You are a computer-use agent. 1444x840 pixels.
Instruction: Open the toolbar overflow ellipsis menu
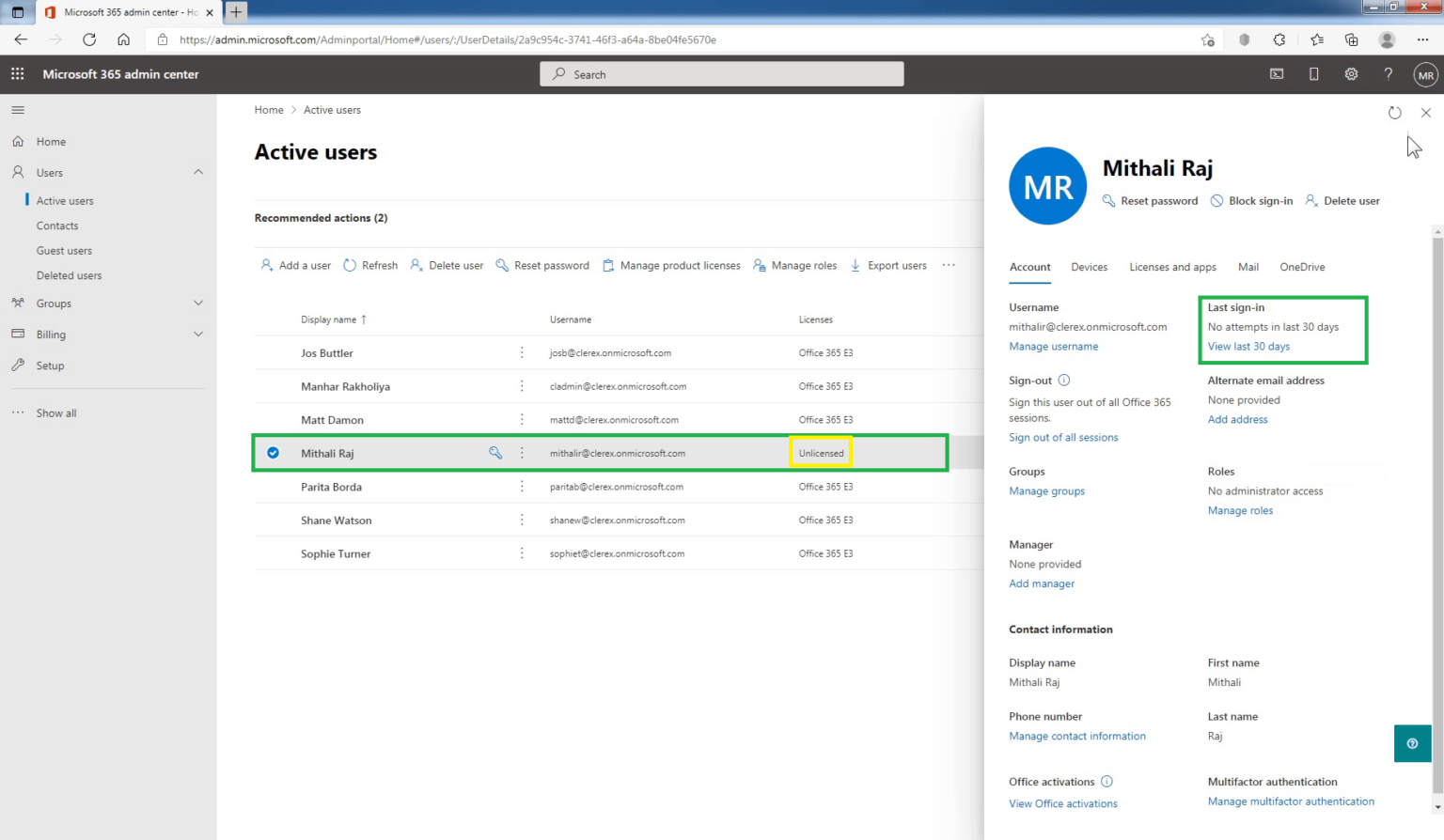(949, 265)
